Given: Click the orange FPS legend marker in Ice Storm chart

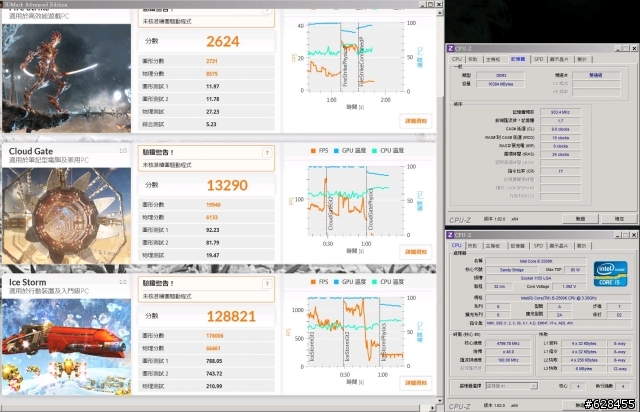Looking at the screenshot, I should coord(313,282).
